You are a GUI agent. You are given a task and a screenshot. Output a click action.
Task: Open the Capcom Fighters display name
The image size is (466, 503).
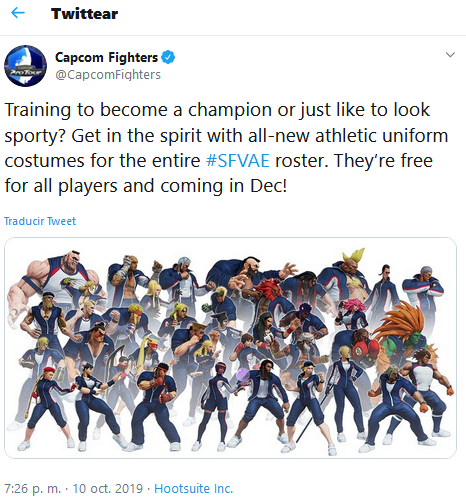106,57
